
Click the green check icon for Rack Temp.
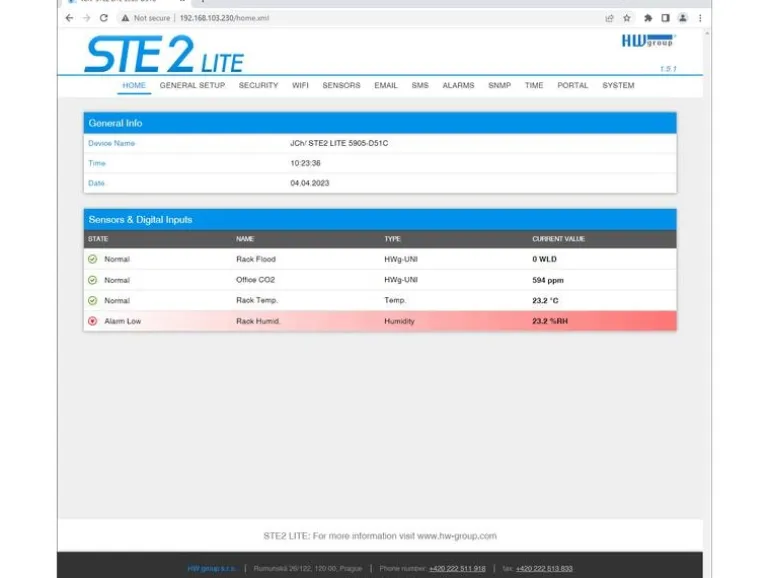coord(92,301)
